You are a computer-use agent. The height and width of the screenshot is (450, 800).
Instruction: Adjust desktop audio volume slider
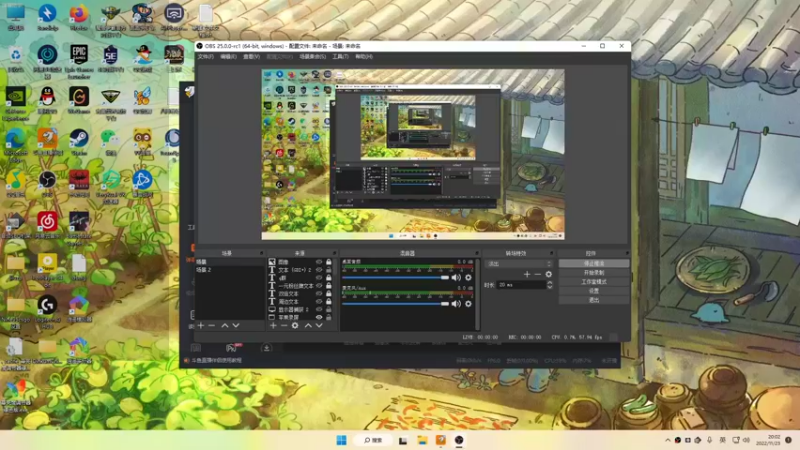(395, 278)
